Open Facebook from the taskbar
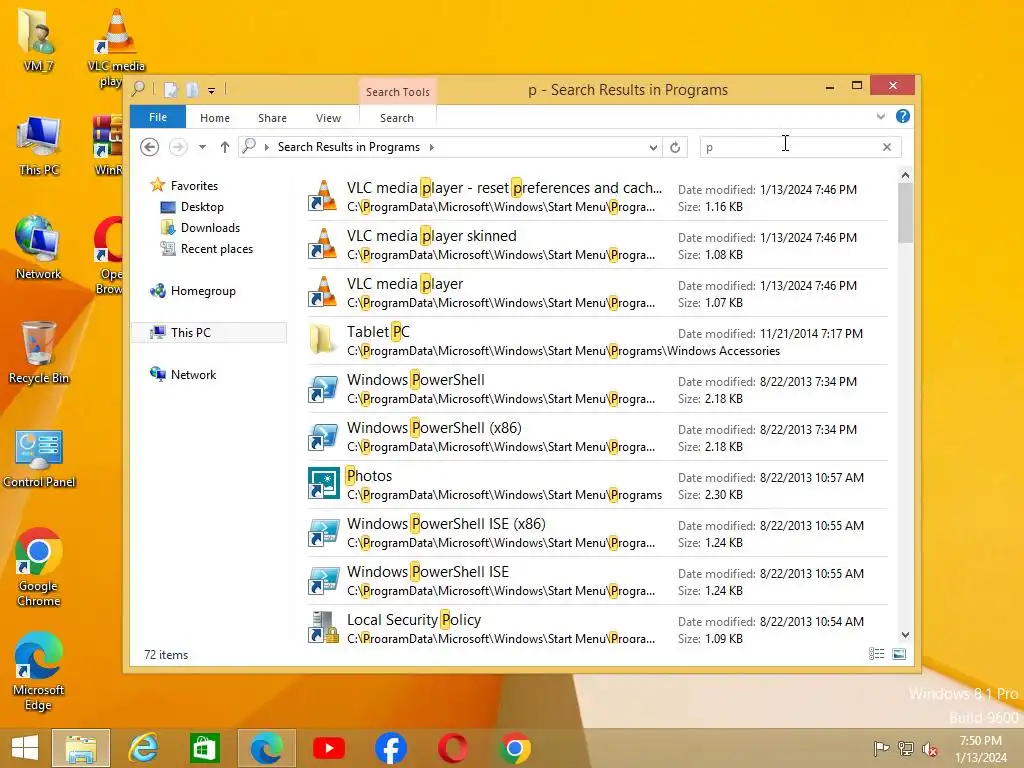Viewport: 1024px width, 768px height. click(391, 748)
